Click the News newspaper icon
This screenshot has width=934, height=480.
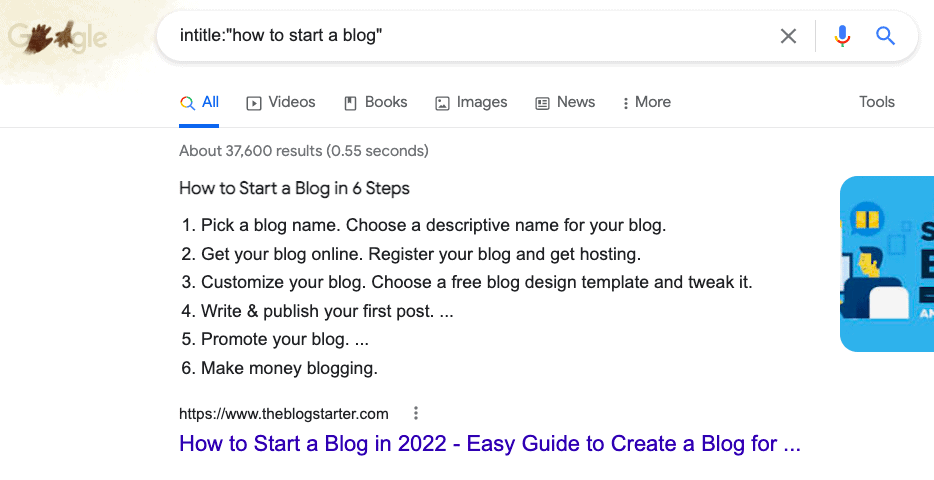click(x=542, y=103)
